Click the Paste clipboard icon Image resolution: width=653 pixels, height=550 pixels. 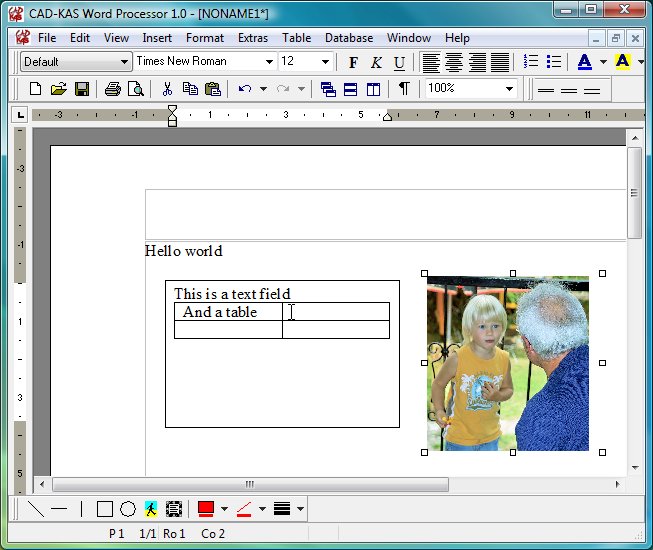coord(212,89)
